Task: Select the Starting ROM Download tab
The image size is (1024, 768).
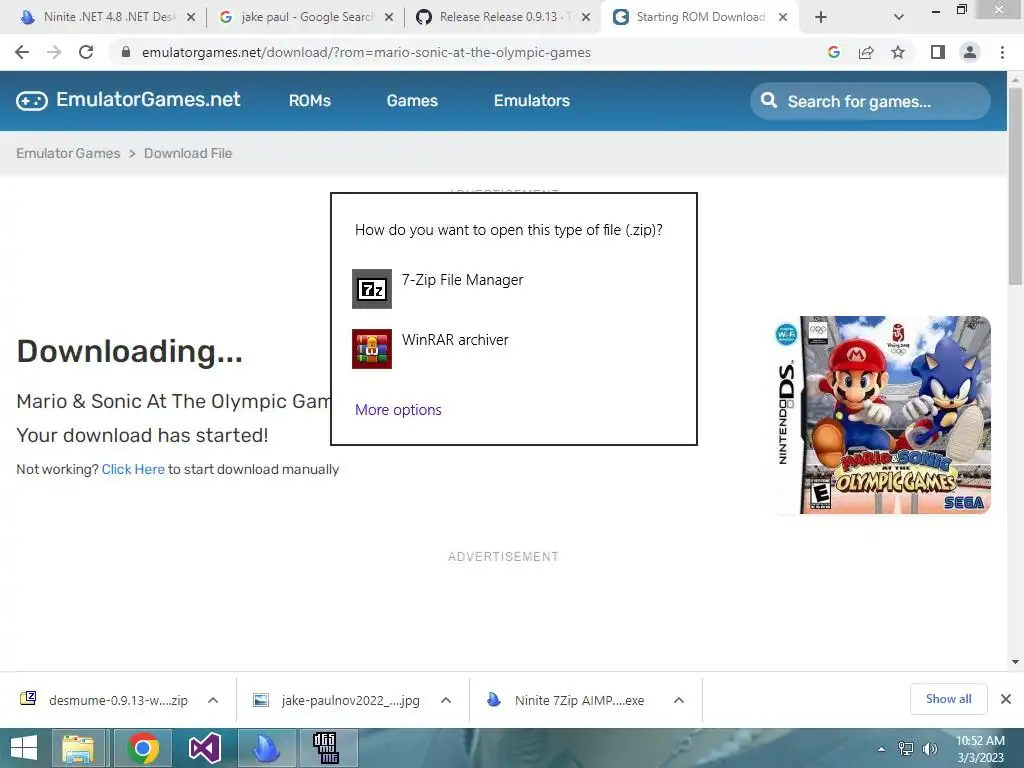Action: 699,17
